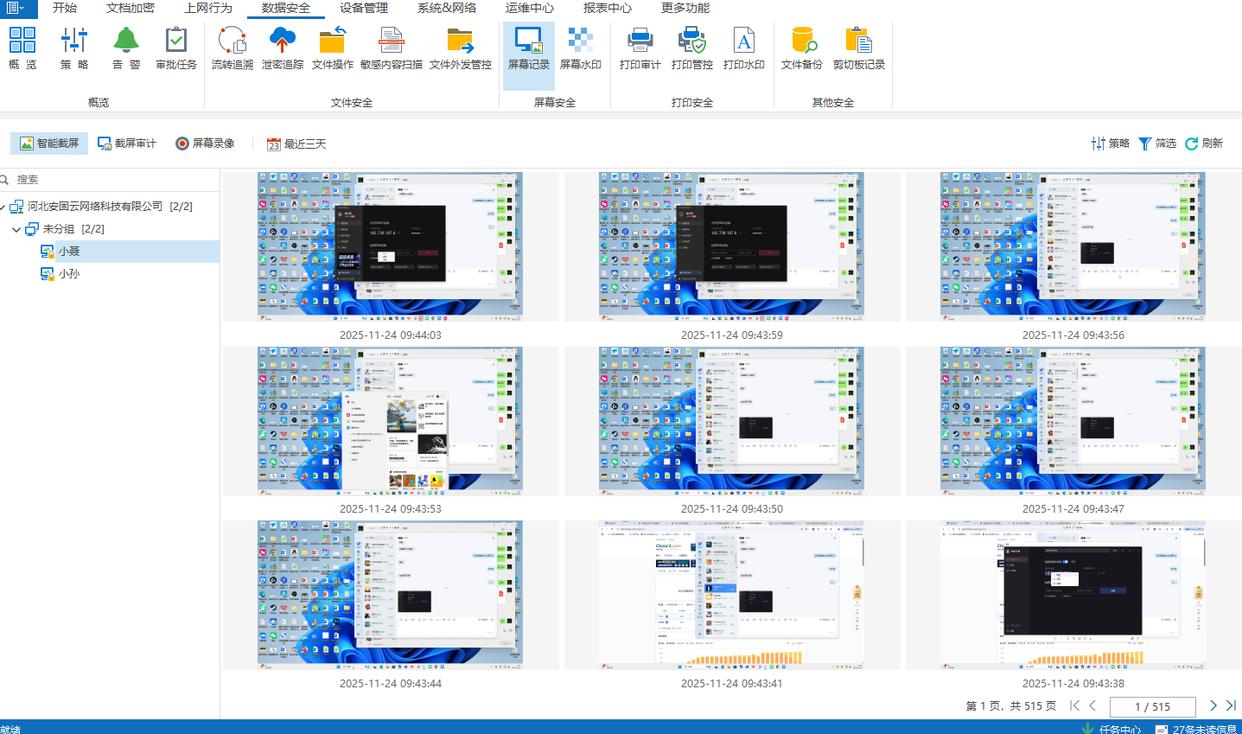Screen dimensions: 1242x734
Task: Select the 文件外发管控 icon
Action: 460,41
